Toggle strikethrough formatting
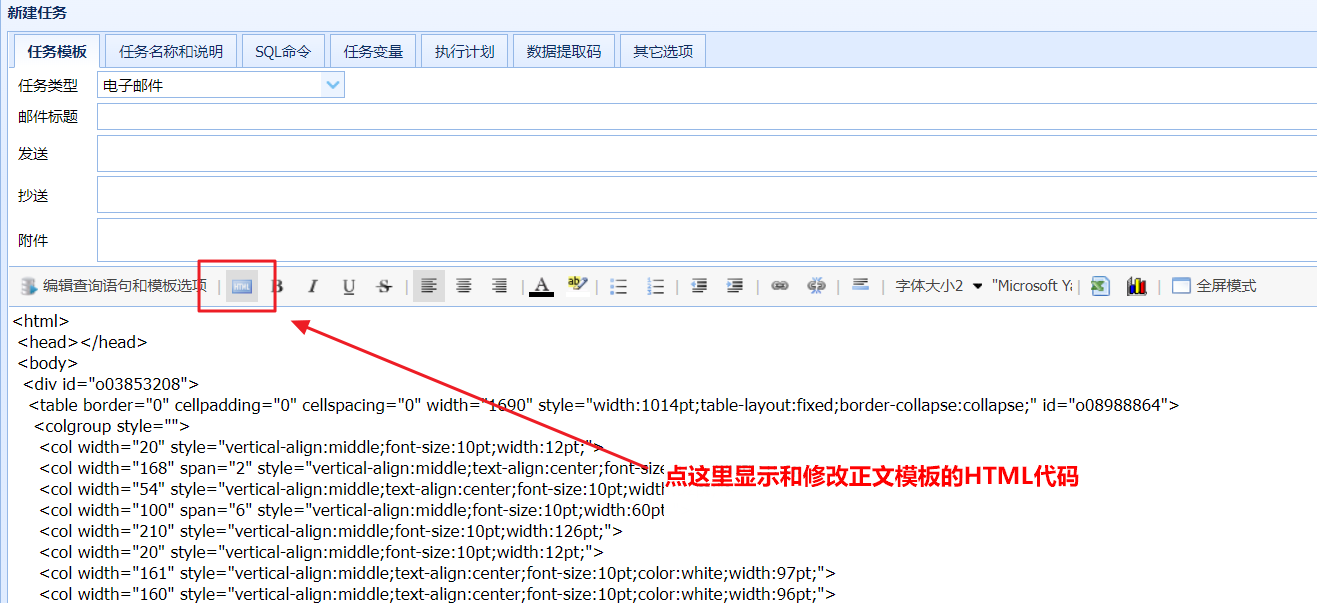Image resolution: width=1317 pixels, height=603 pixels. pos(384,286)
